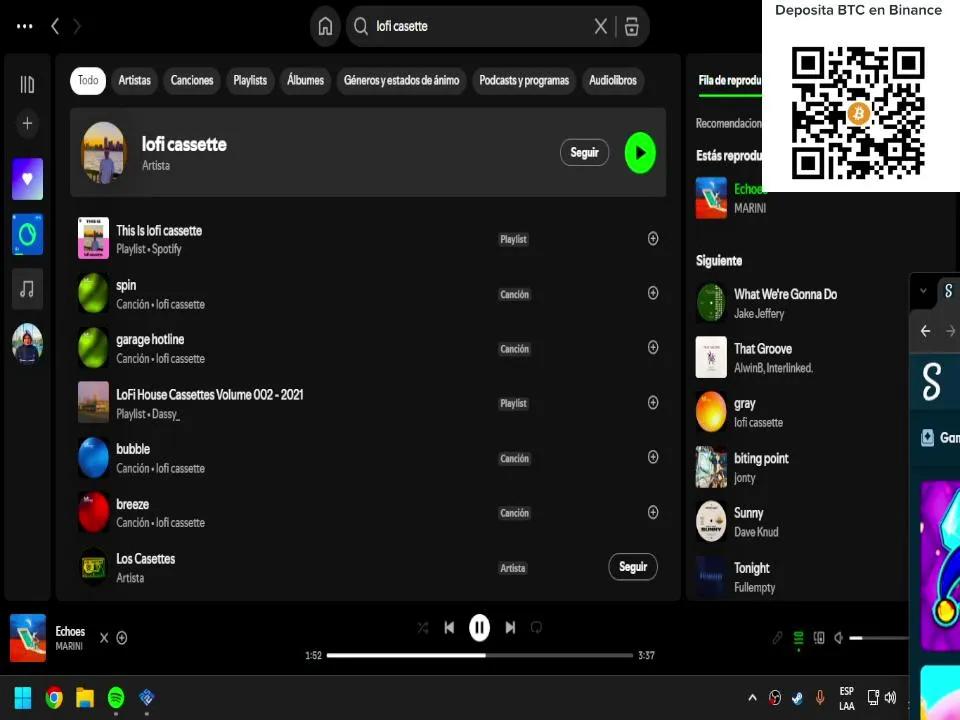Select the Artistas filter tab
This screenshot has height=720, width=960.
coord(134,80)
